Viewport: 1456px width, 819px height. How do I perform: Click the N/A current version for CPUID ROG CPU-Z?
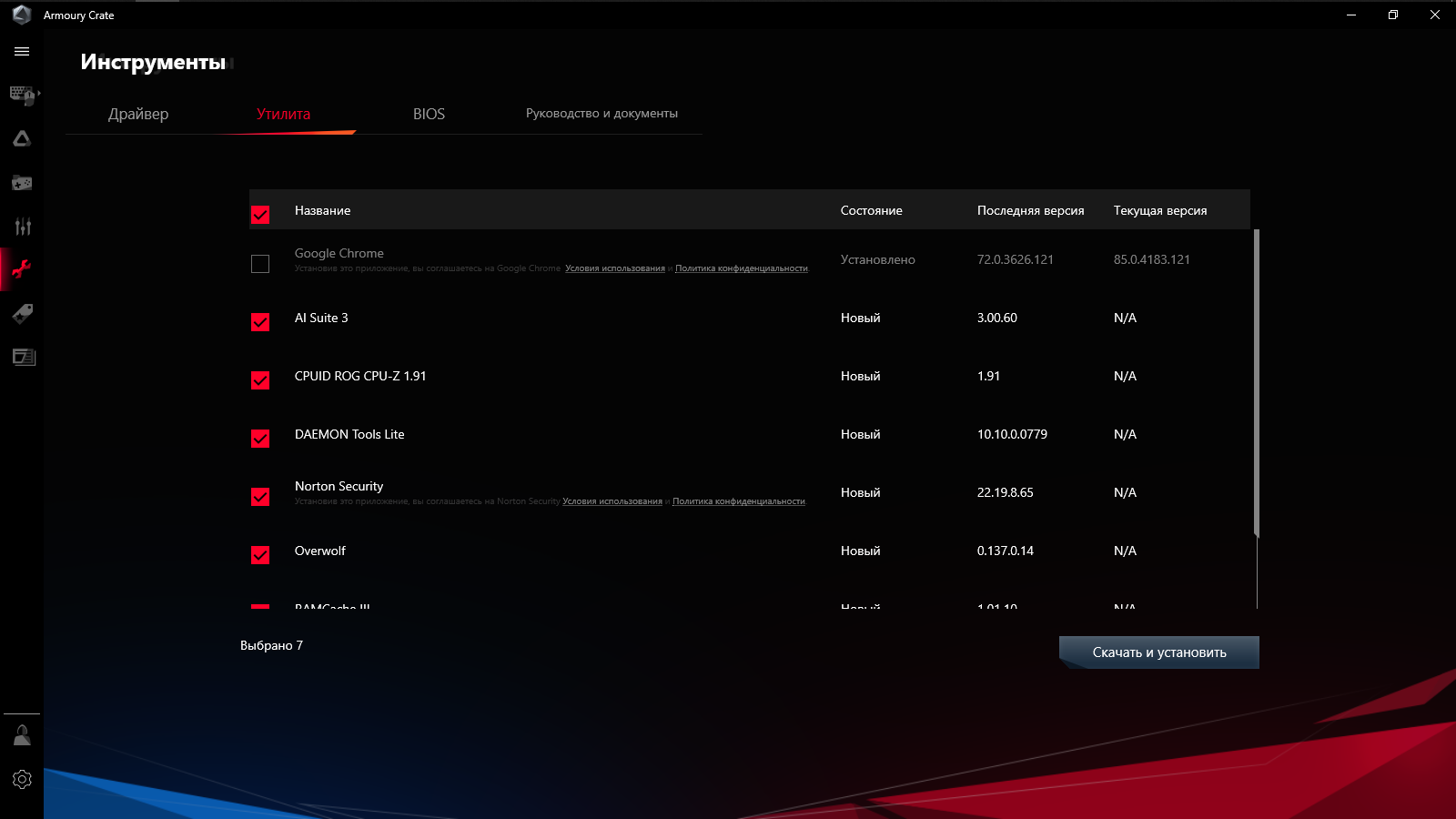1125,376
